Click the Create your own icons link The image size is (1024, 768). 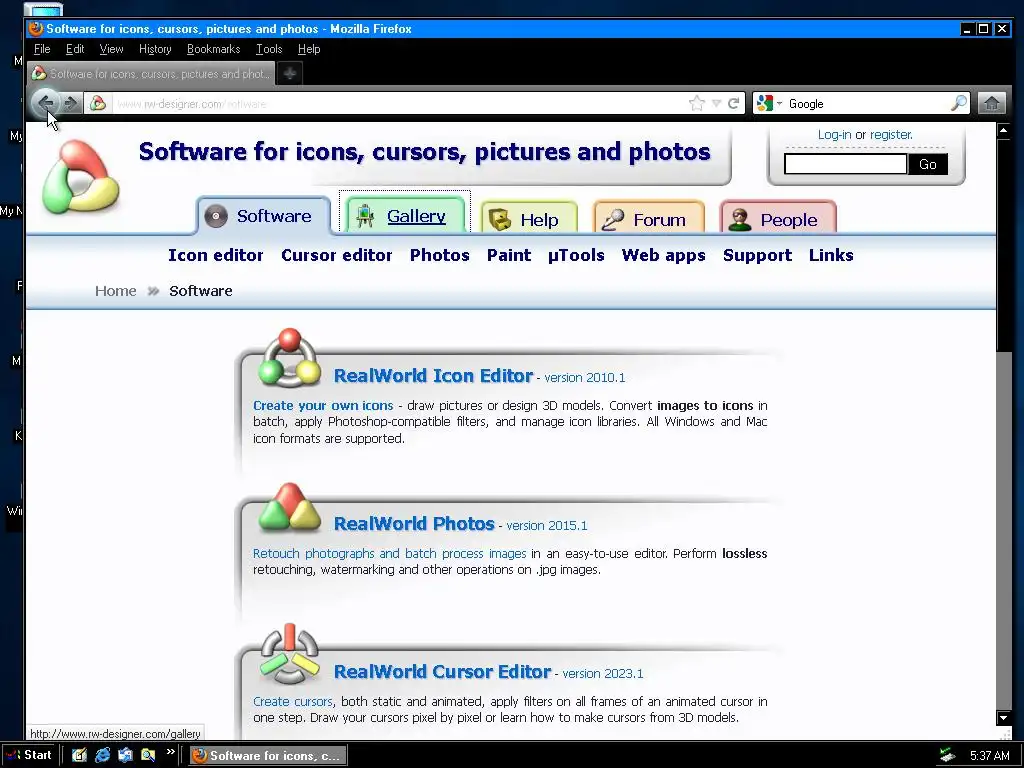[x=323, y=406]
